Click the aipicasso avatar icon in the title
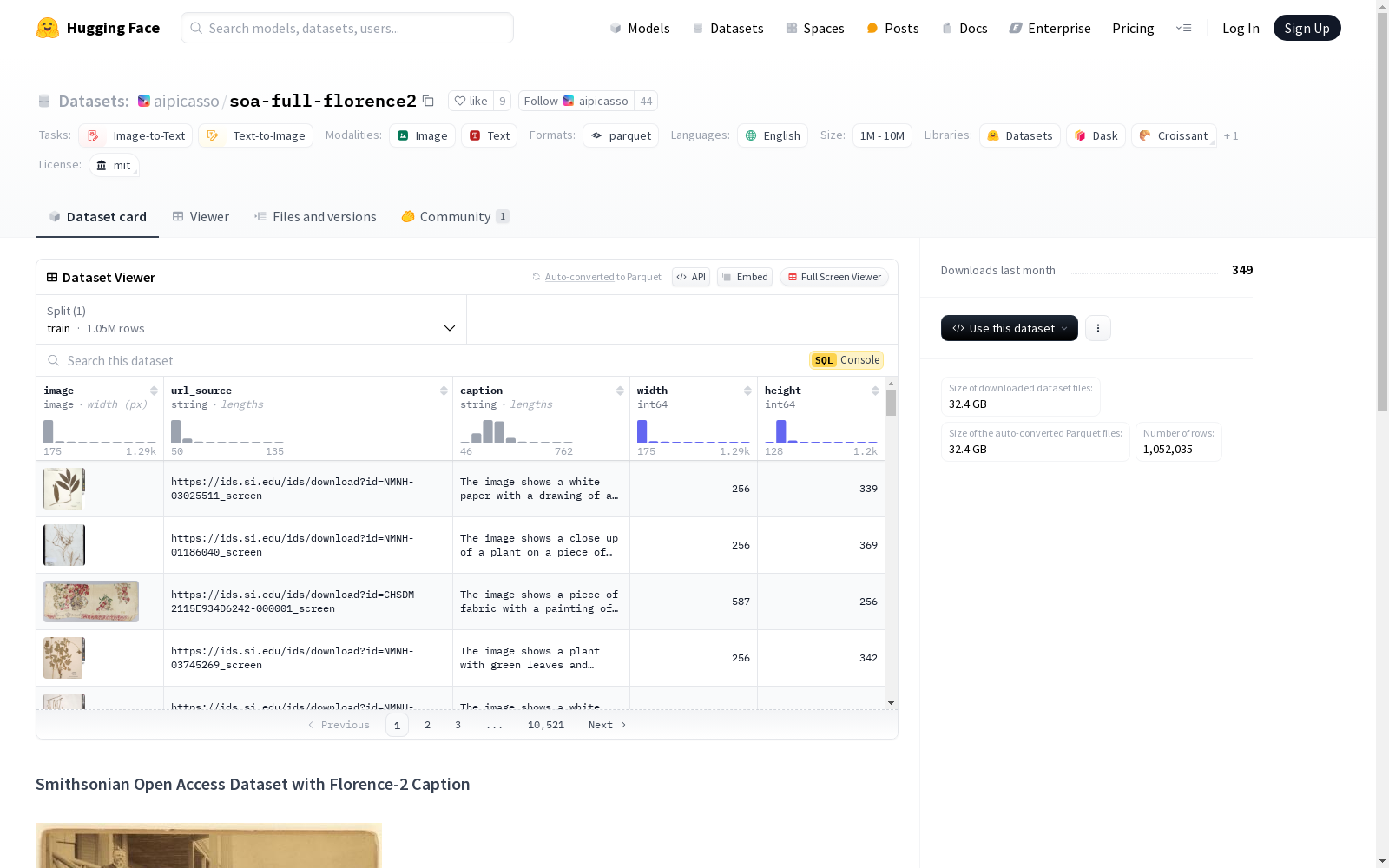 (144, 101)
